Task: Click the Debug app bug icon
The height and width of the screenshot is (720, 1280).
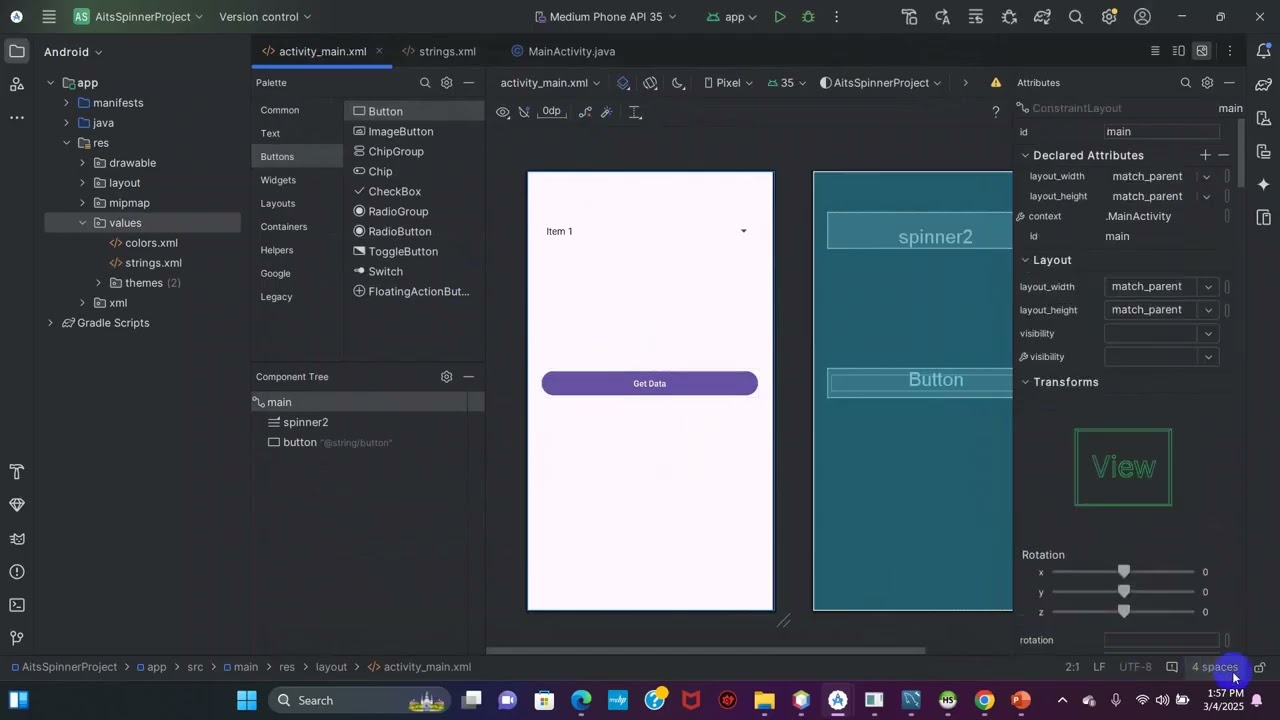Action: click(808, 17)
